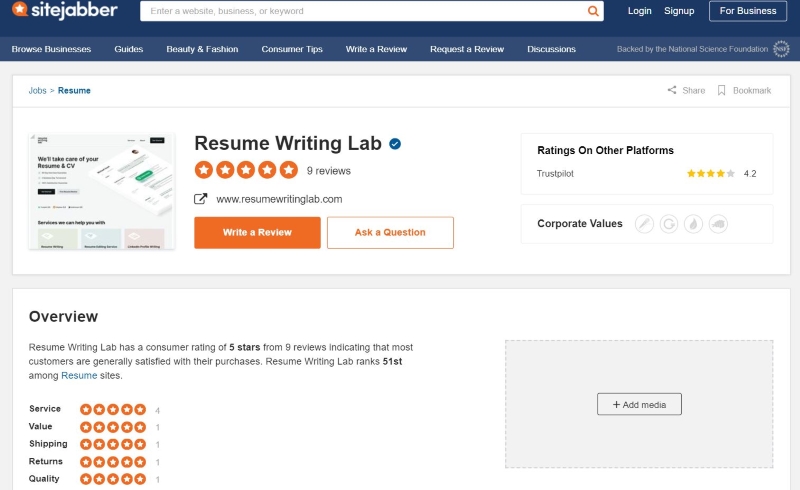Click the National Science Foundation seal icon
Screen dimensions: 800x490
click(x=781, y=49)
